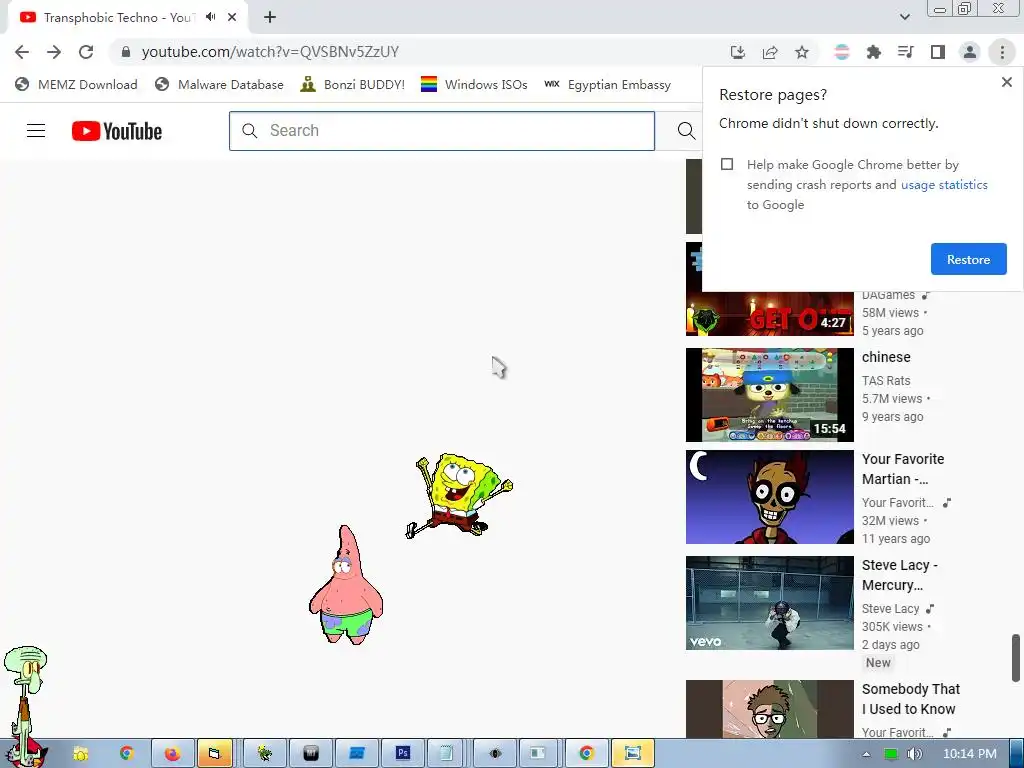1024x768 pixels.
Task: Open Firefox from the taskbar
Action: (x=172, y=754)
